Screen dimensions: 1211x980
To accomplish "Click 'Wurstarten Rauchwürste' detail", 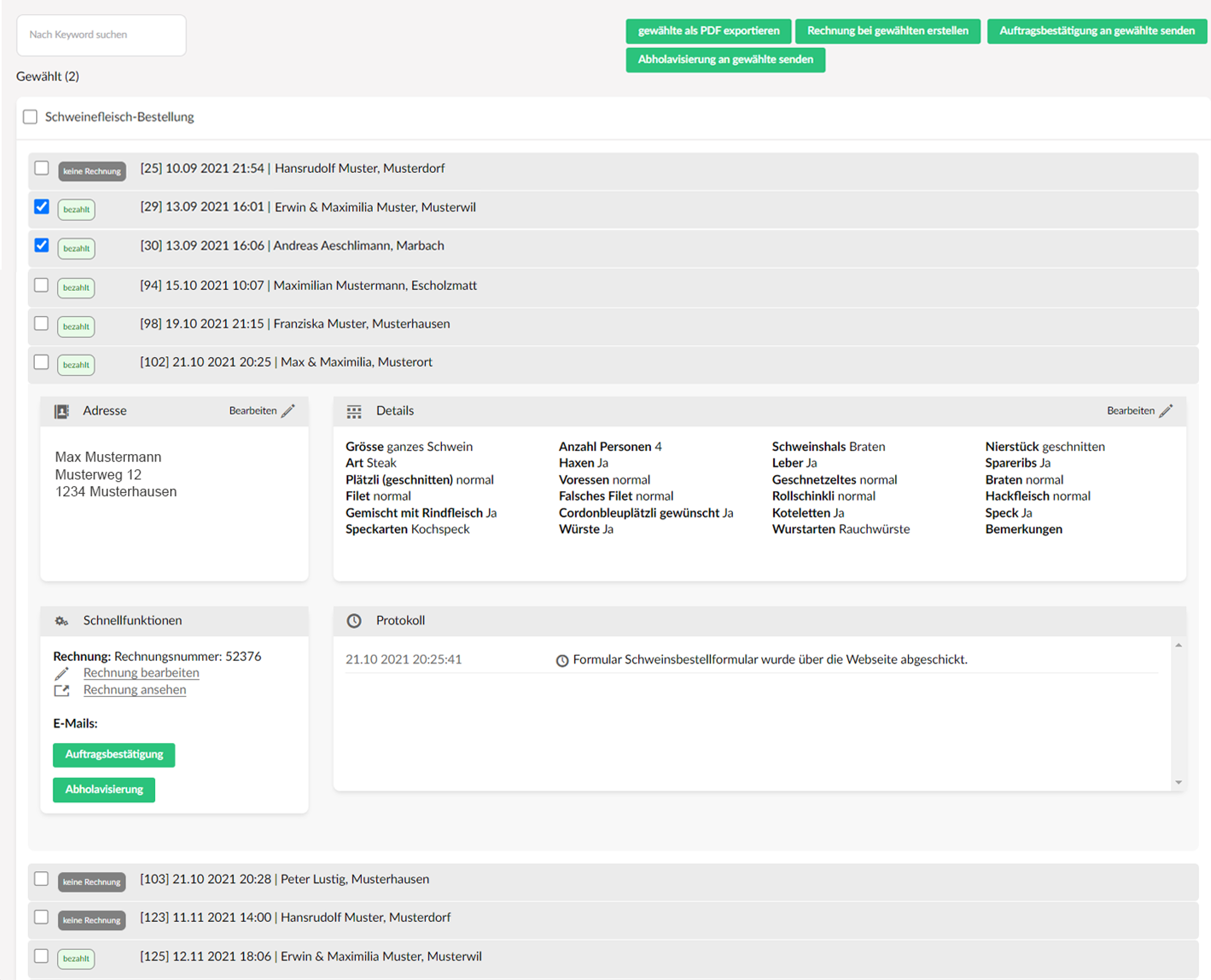I will tap(841, 530).
